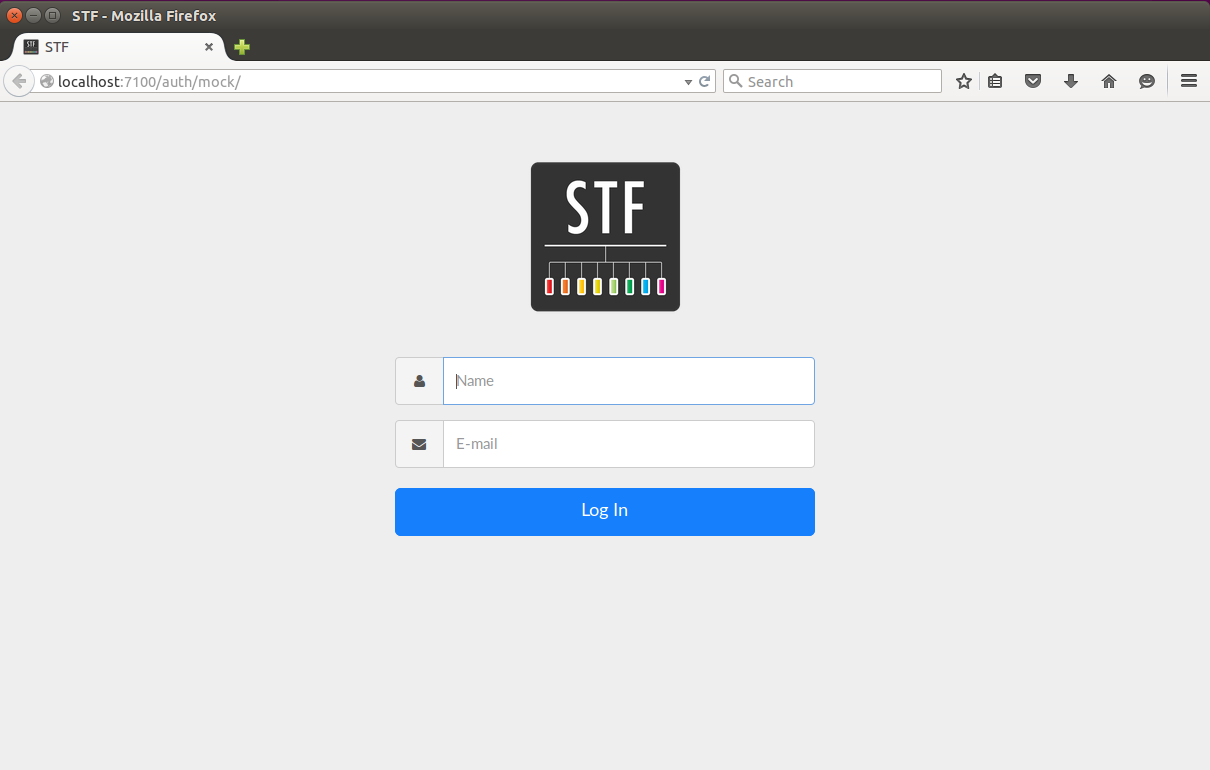This screenshot has width=1210, height=770.
Task: Click the E-mail input field
Action: (x=629, y=444)
